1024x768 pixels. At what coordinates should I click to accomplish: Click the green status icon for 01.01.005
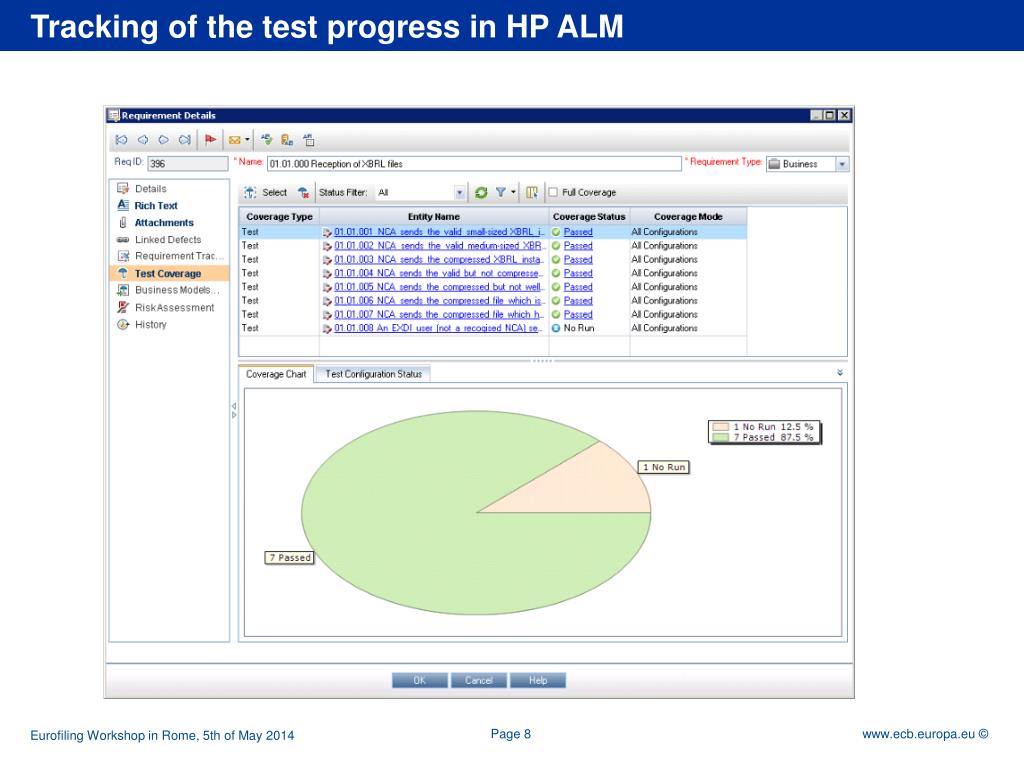(x=556, y=287)
